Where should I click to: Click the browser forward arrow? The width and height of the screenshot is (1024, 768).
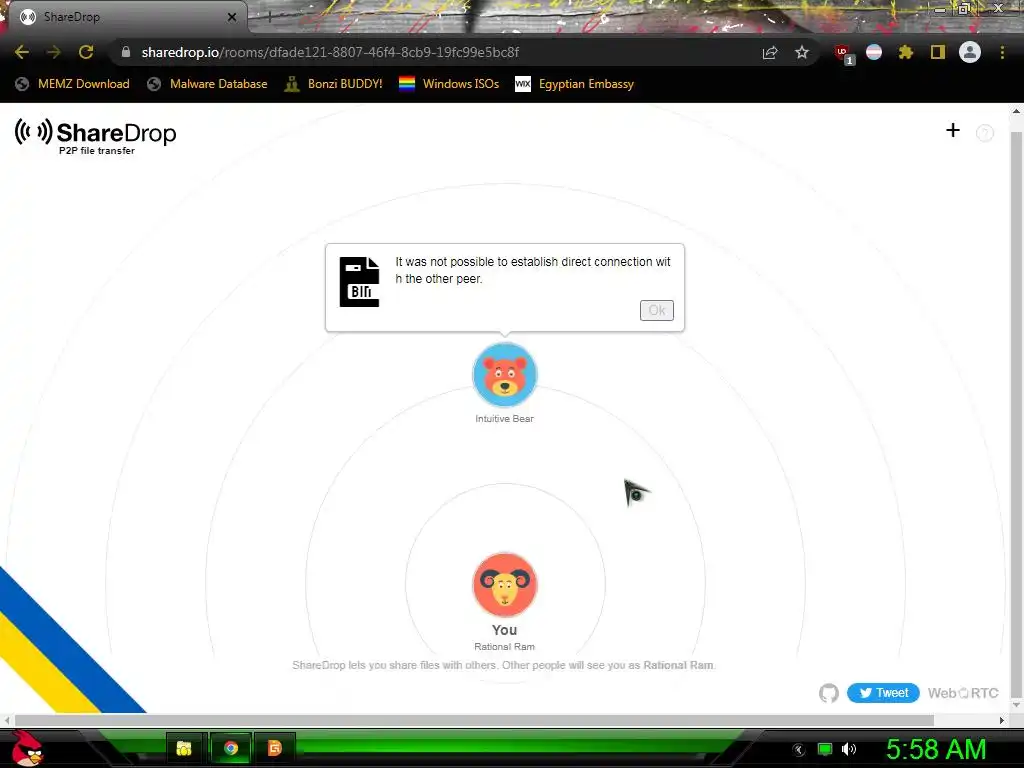(54, 52)
